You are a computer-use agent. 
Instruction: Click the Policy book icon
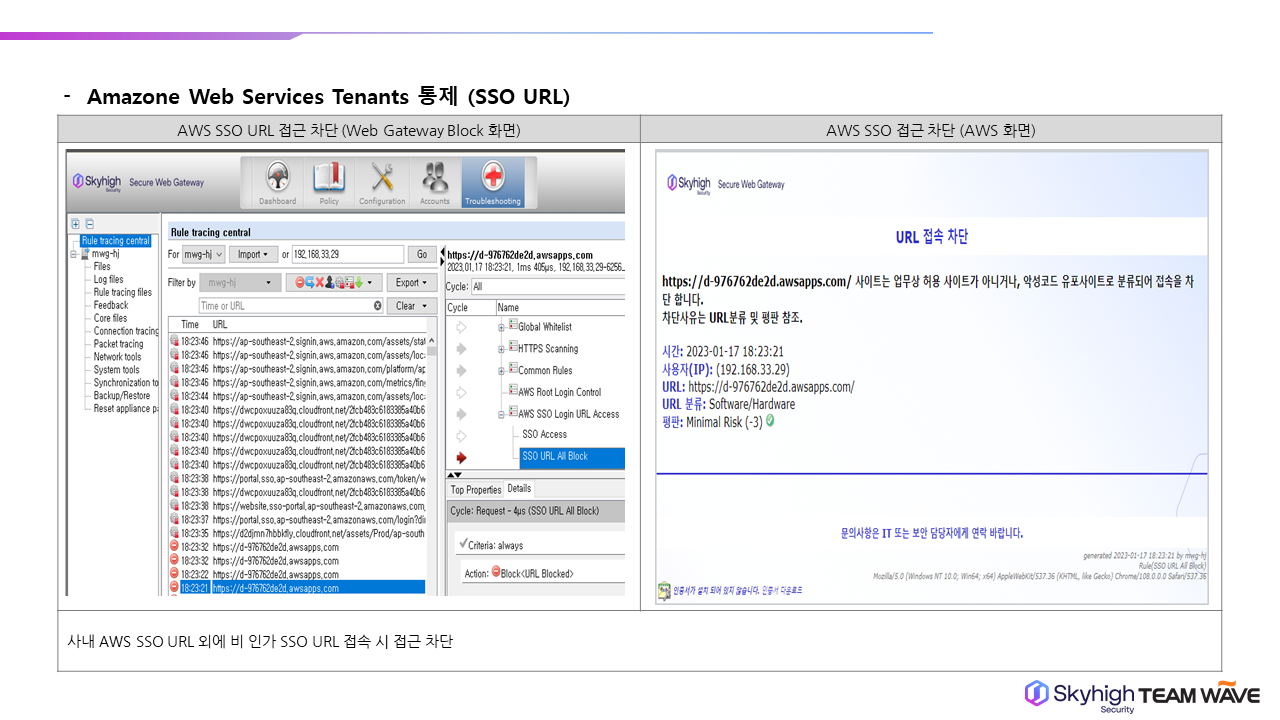coord(329,181)
